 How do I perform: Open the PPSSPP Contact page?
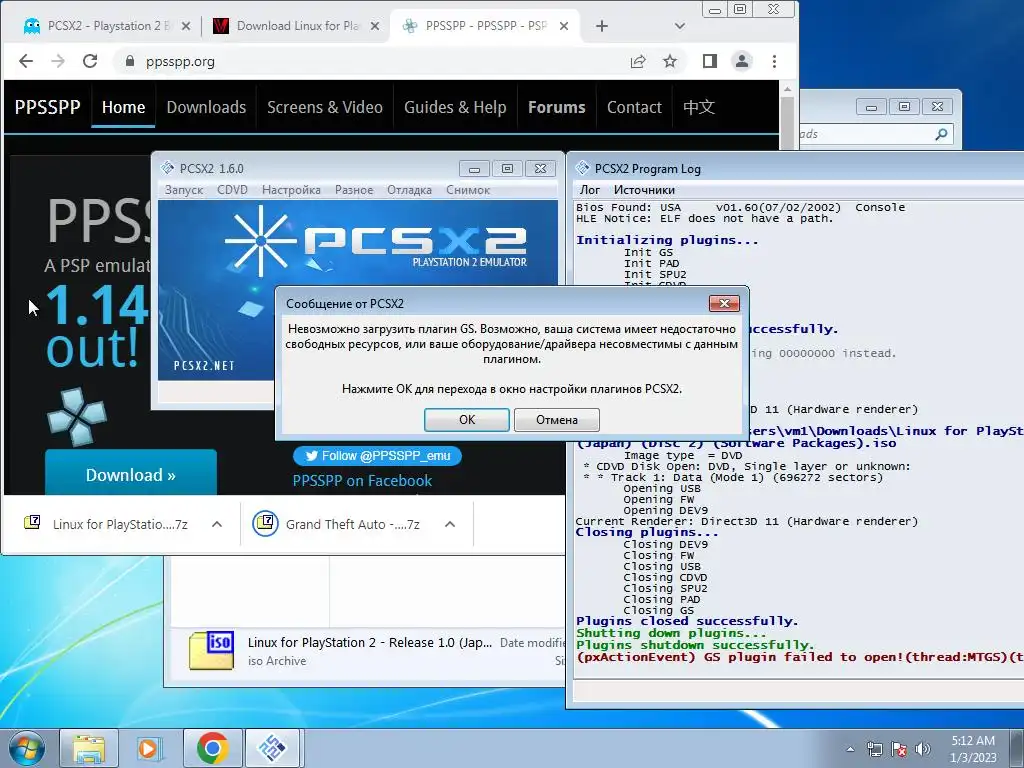pyautogui.click(x=634, y=107)
